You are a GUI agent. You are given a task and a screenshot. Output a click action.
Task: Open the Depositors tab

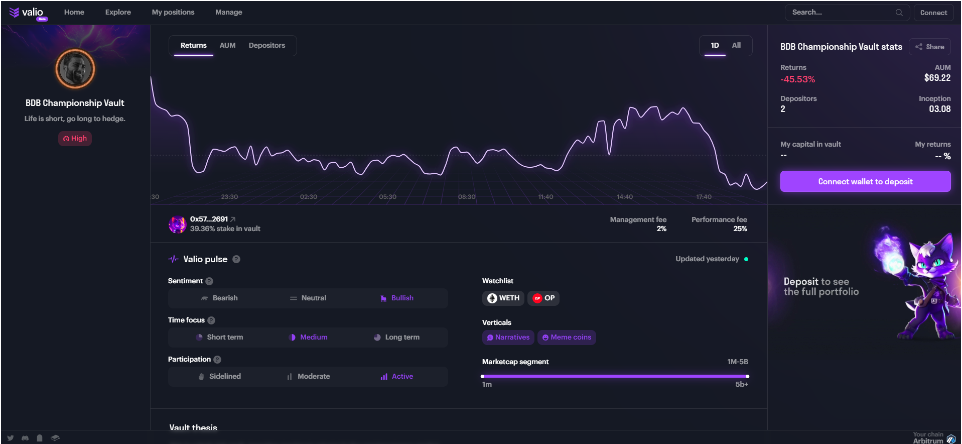(x=266, y=45)
